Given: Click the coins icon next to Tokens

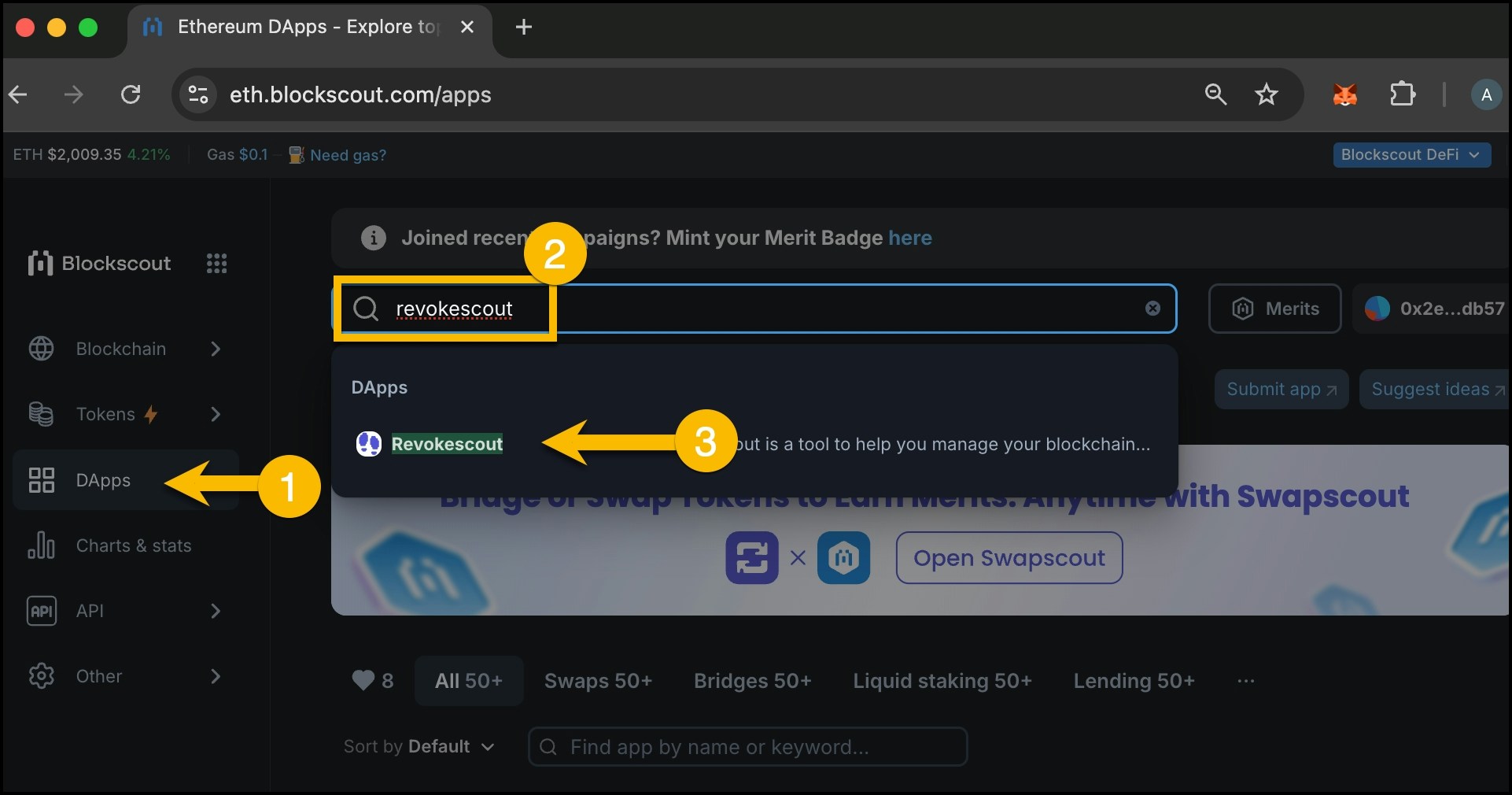Looking at the screenshot, I should pyautogui.click(x=42, y=414).
